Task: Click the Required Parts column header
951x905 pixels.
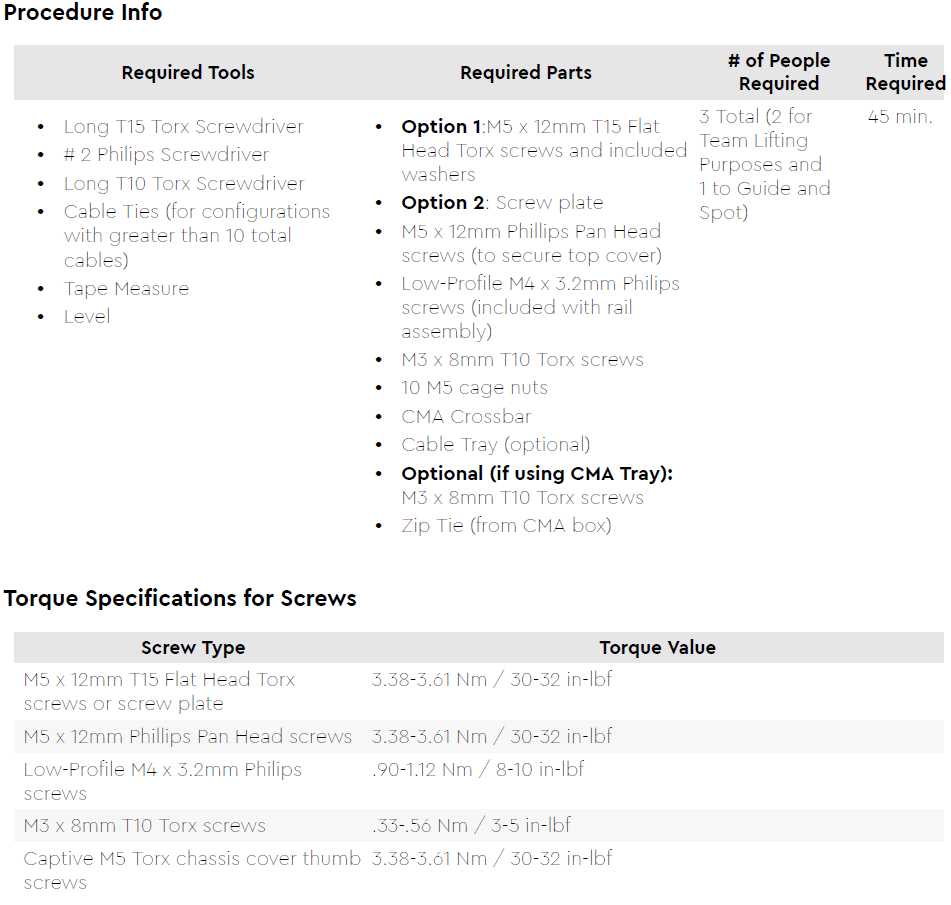Action: (x=526, y=72)
